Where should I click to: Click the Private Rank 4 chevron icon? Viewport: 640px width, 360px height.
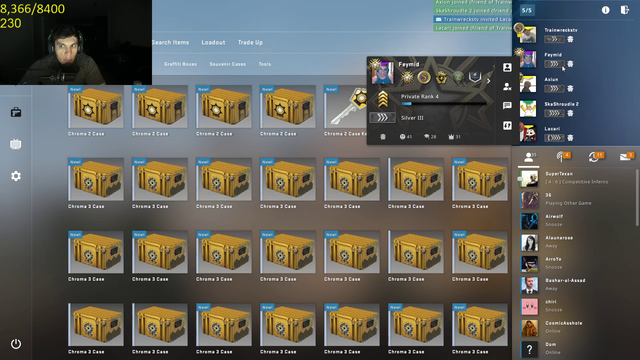(x=382, y=99)
